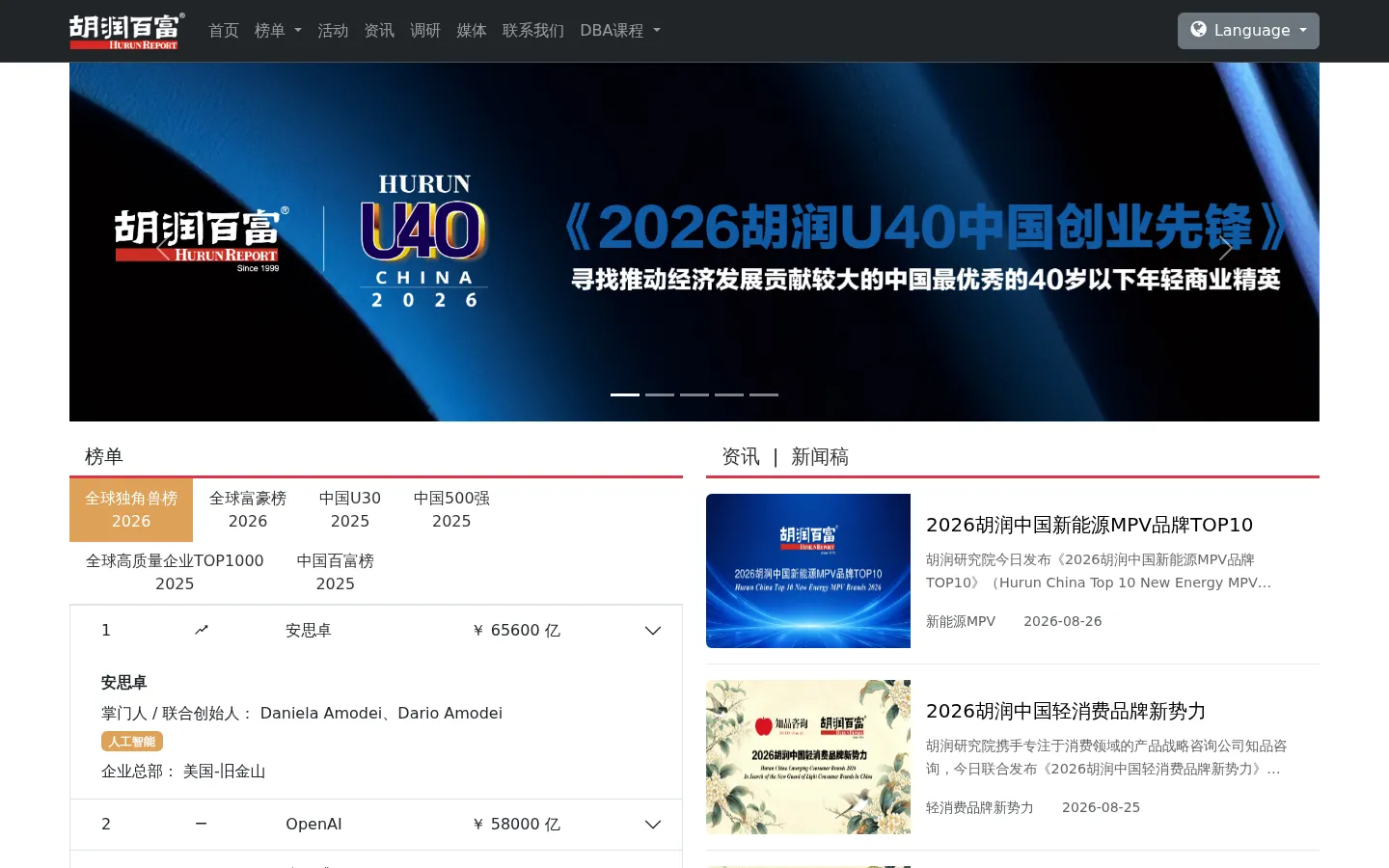Open 媒体 in the navbar
The image size is (1389, 868).
tap(472, 31)
